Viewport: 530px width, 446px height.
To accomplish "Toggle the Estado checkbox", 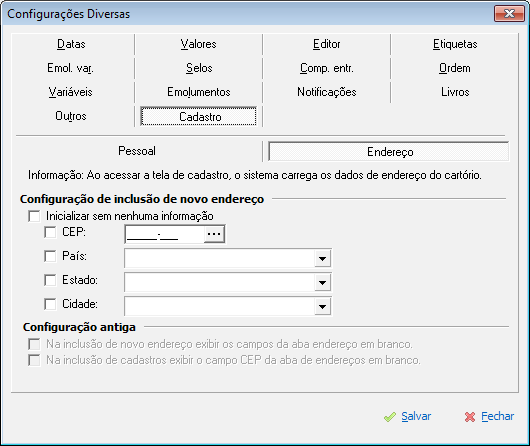I will coord(50,280).
